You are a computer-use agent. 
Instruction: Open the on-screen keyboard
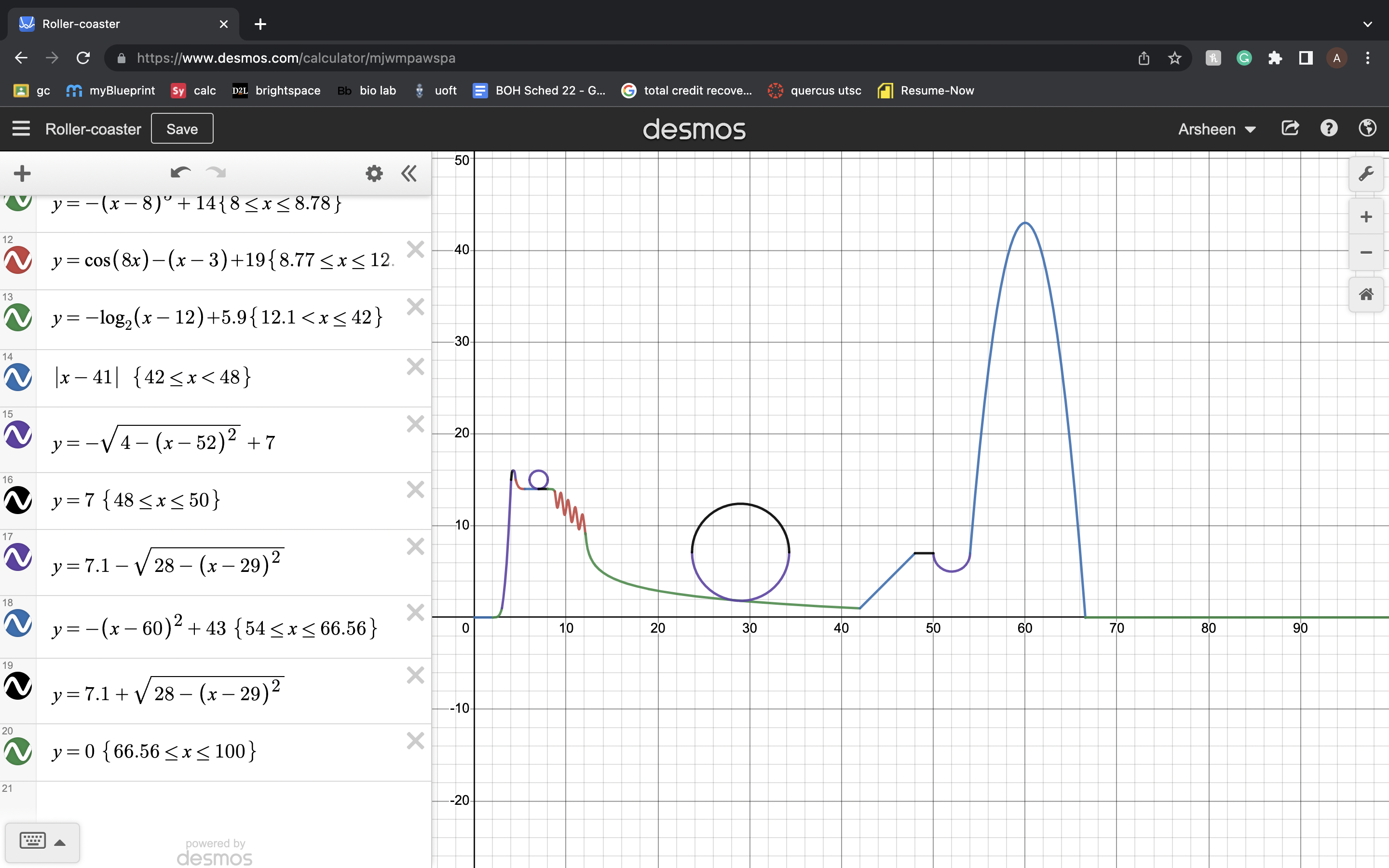point(33,841)
